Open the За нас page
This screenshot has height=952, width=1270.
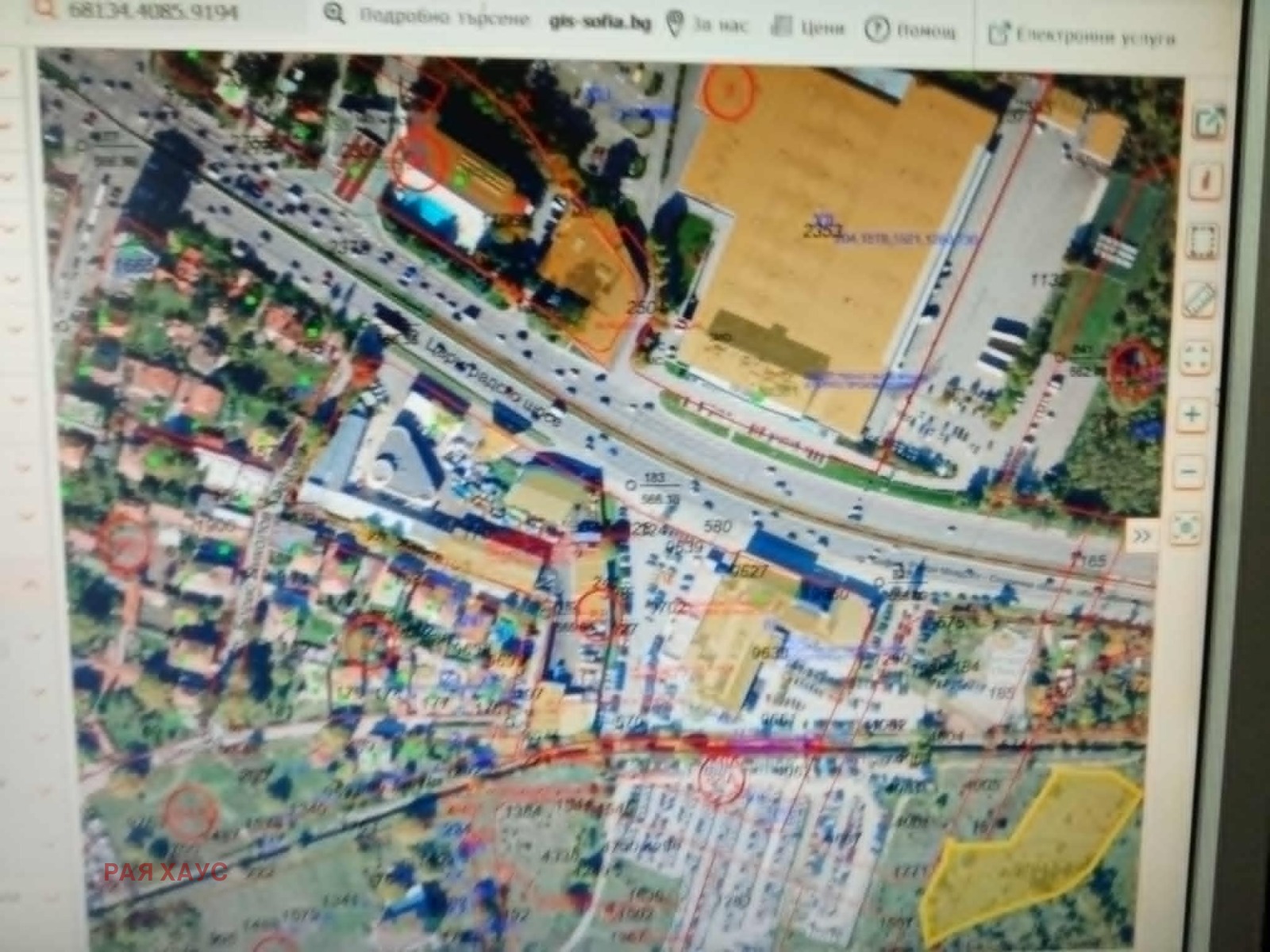[706, 25]
